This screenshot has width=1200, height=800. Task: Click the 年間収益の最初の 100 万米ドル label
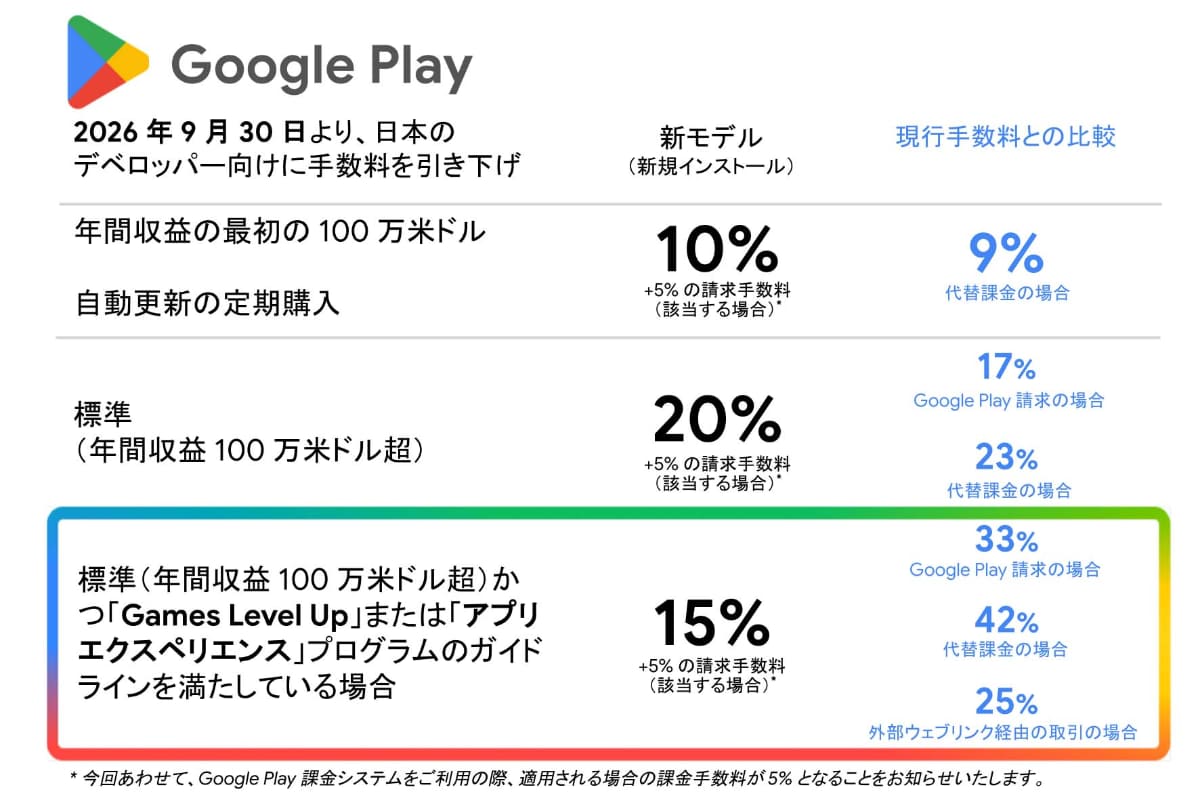[280, 232]
